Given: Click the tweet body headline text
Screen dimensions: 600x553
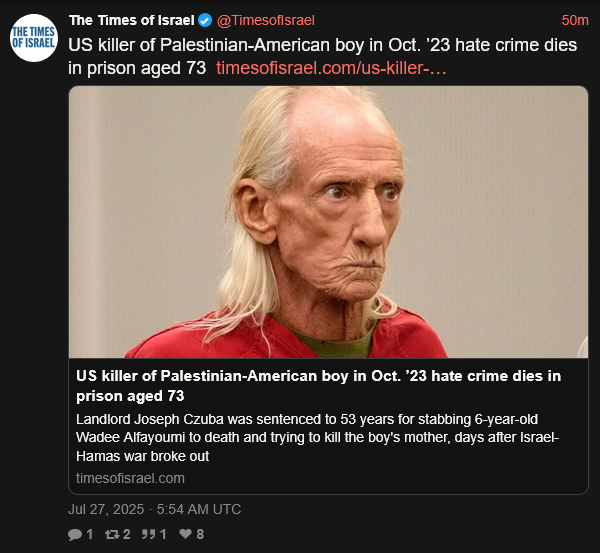Looking at the screenshot, I should tap(323, 57).
